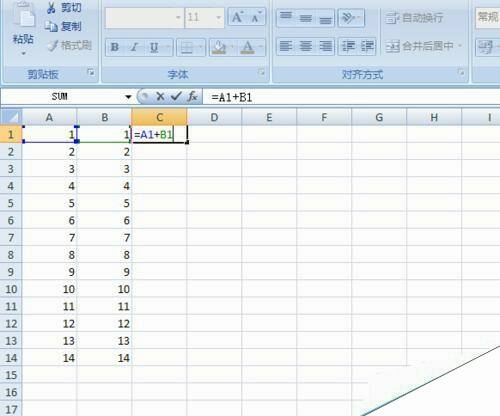Decrease indent icon

tap(348, 46)
